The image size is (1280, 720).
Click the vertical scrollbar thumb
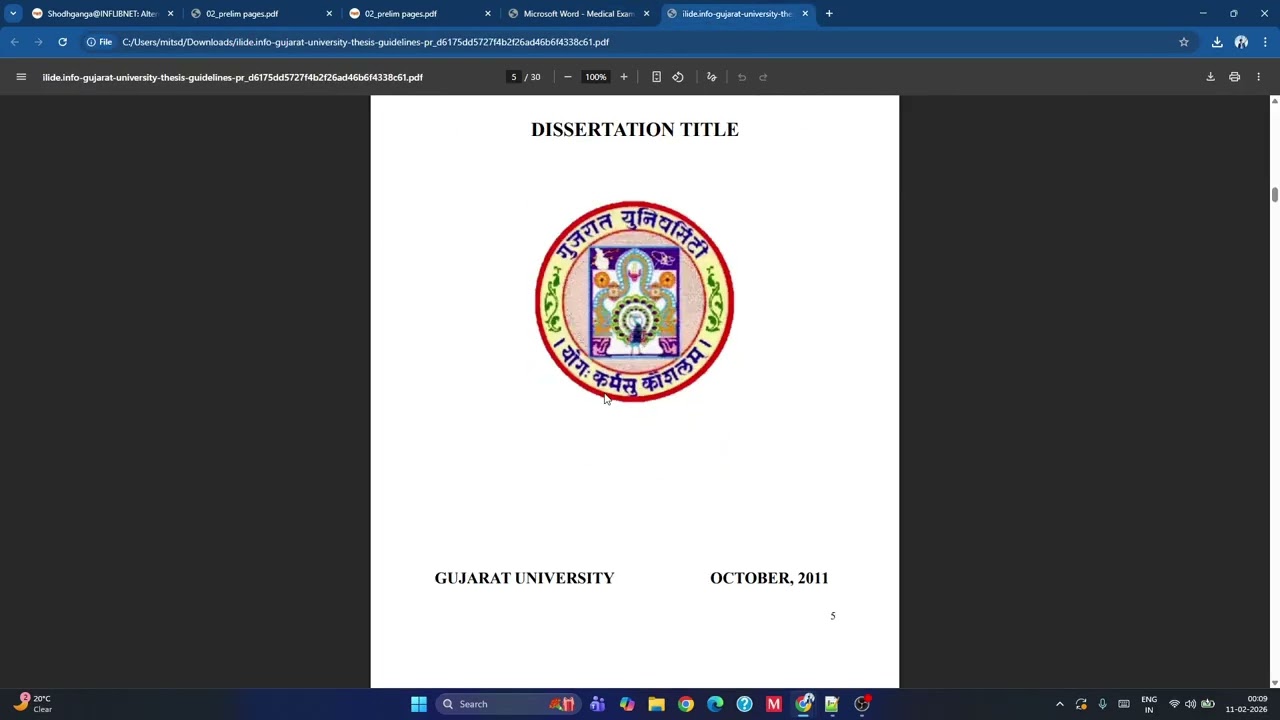(x=1274, y=194)
